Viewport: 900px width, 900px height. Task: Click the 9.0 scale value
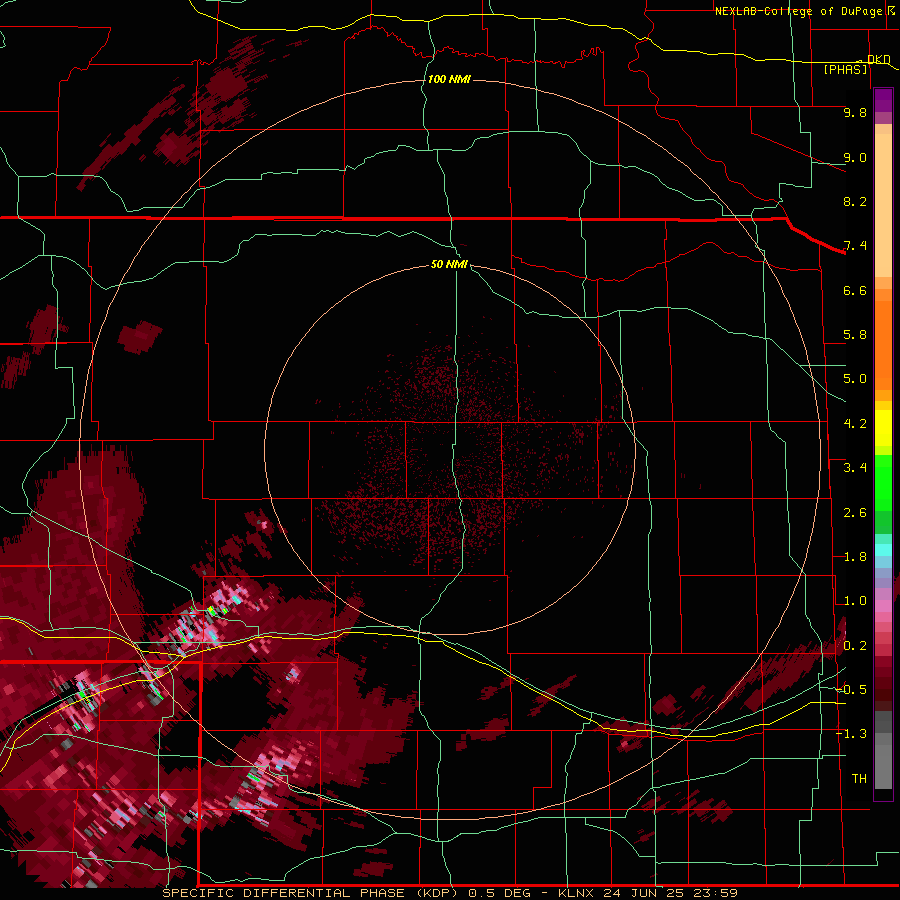(x=855, y=157)
